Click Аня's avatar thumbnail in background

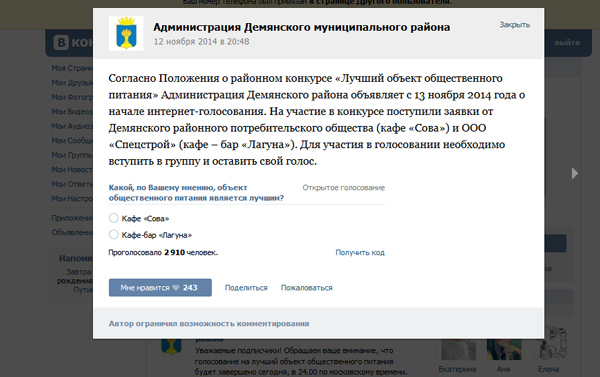pos(504,349)
